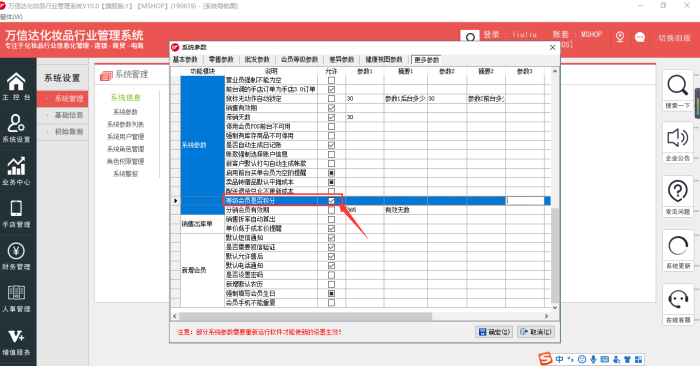Click scroll down arrow of parameter grid
Screen dimensions: 700x366
tap(555, 308)
